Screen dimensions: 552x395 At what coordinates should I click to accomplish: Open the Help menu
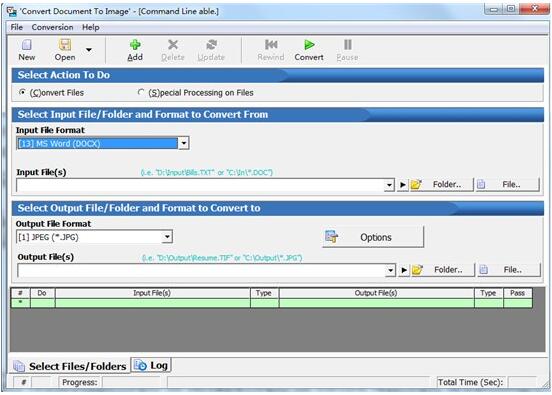91,27
